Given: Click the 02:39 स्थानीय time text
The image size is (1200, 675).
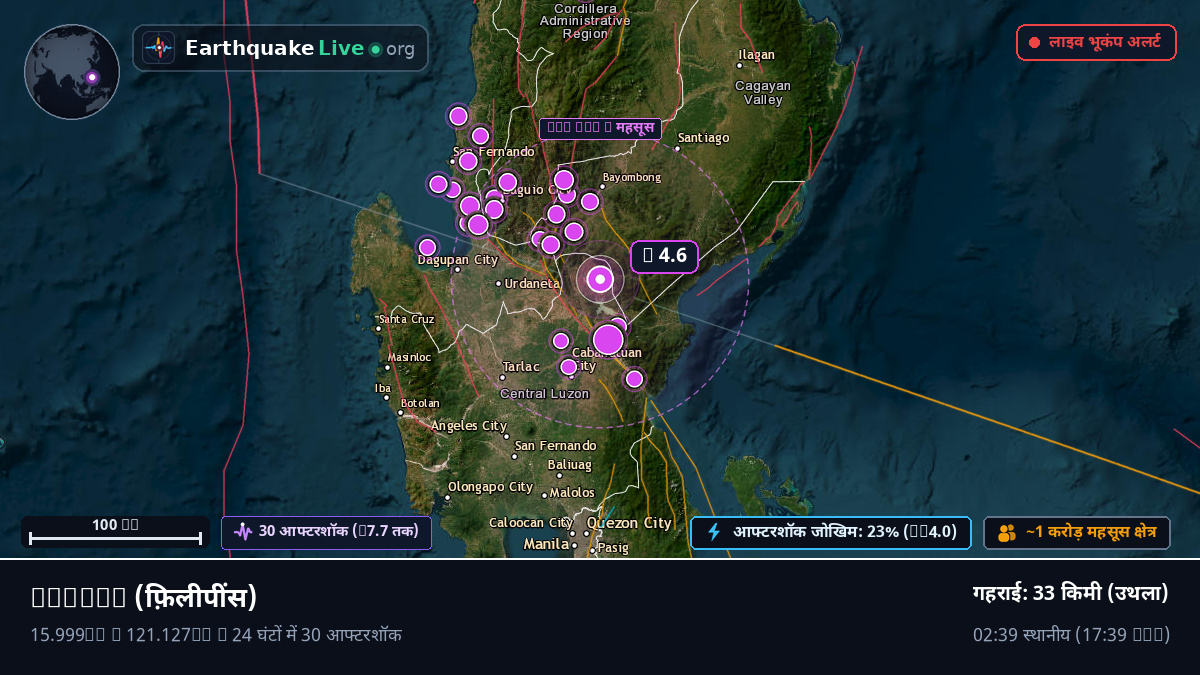Looking at the screenshot, I should point(1071,635).
